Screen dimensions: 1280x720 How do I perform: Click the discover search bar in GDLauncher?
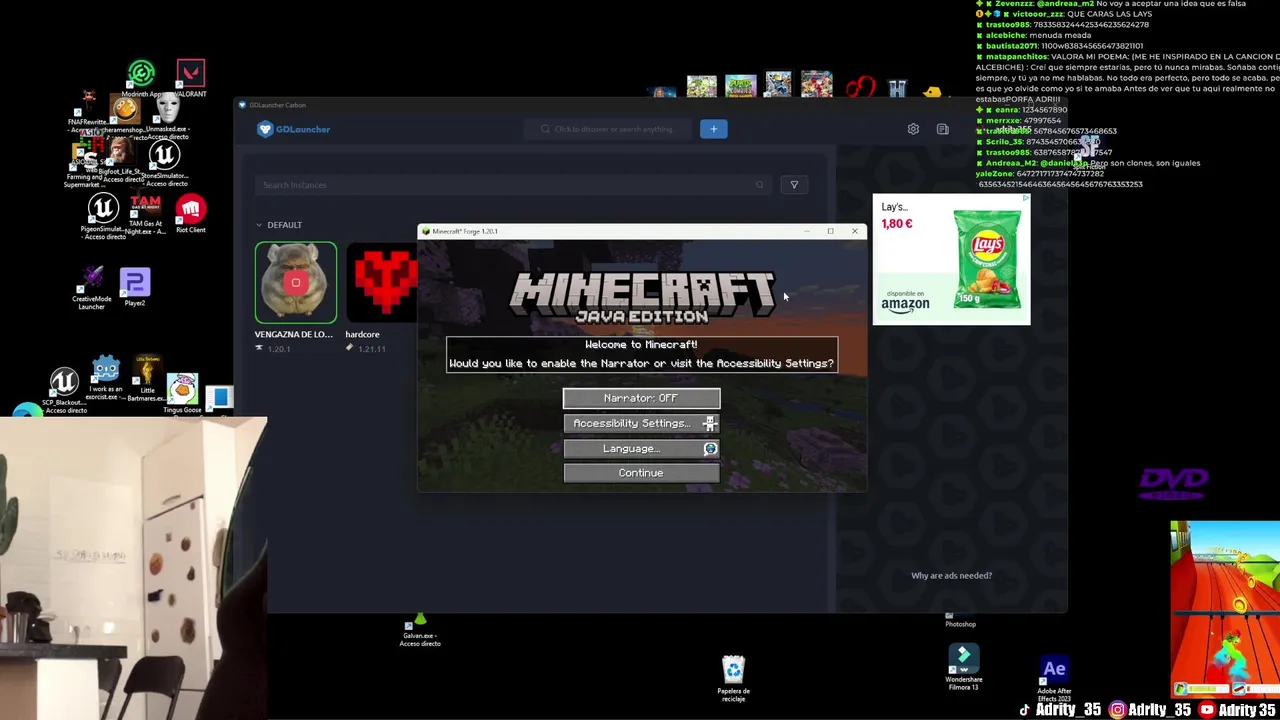click(610, 129)
